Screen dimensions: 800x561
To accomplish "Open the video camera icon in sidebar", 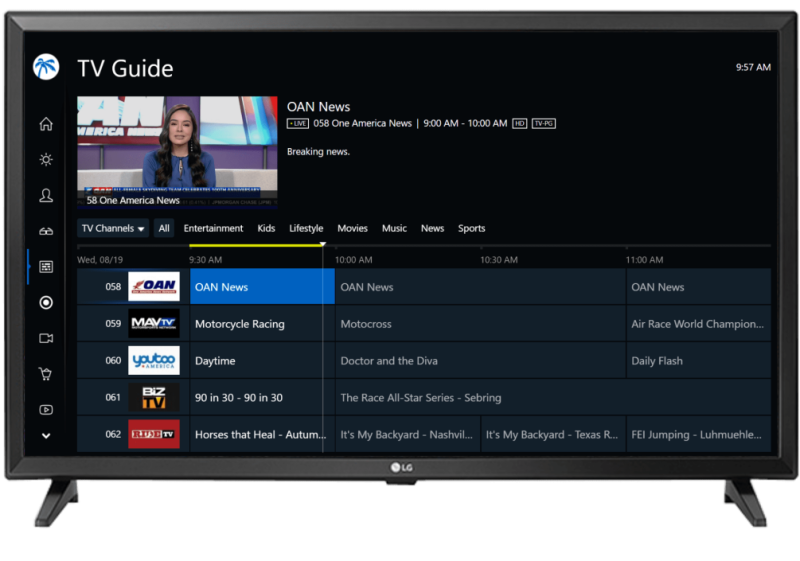I will tap(46, 338).
